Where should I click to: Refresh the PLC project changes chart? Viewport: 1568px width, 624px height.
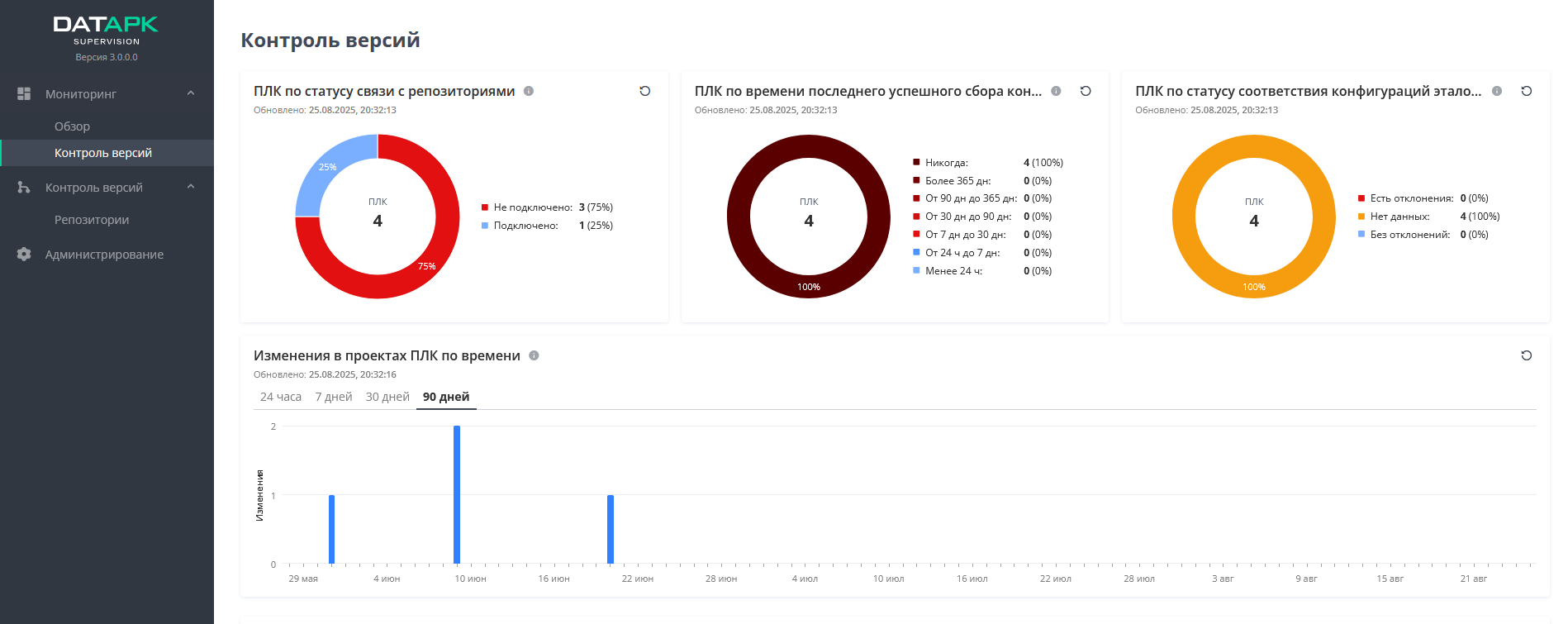click(x=1527, y=355)
